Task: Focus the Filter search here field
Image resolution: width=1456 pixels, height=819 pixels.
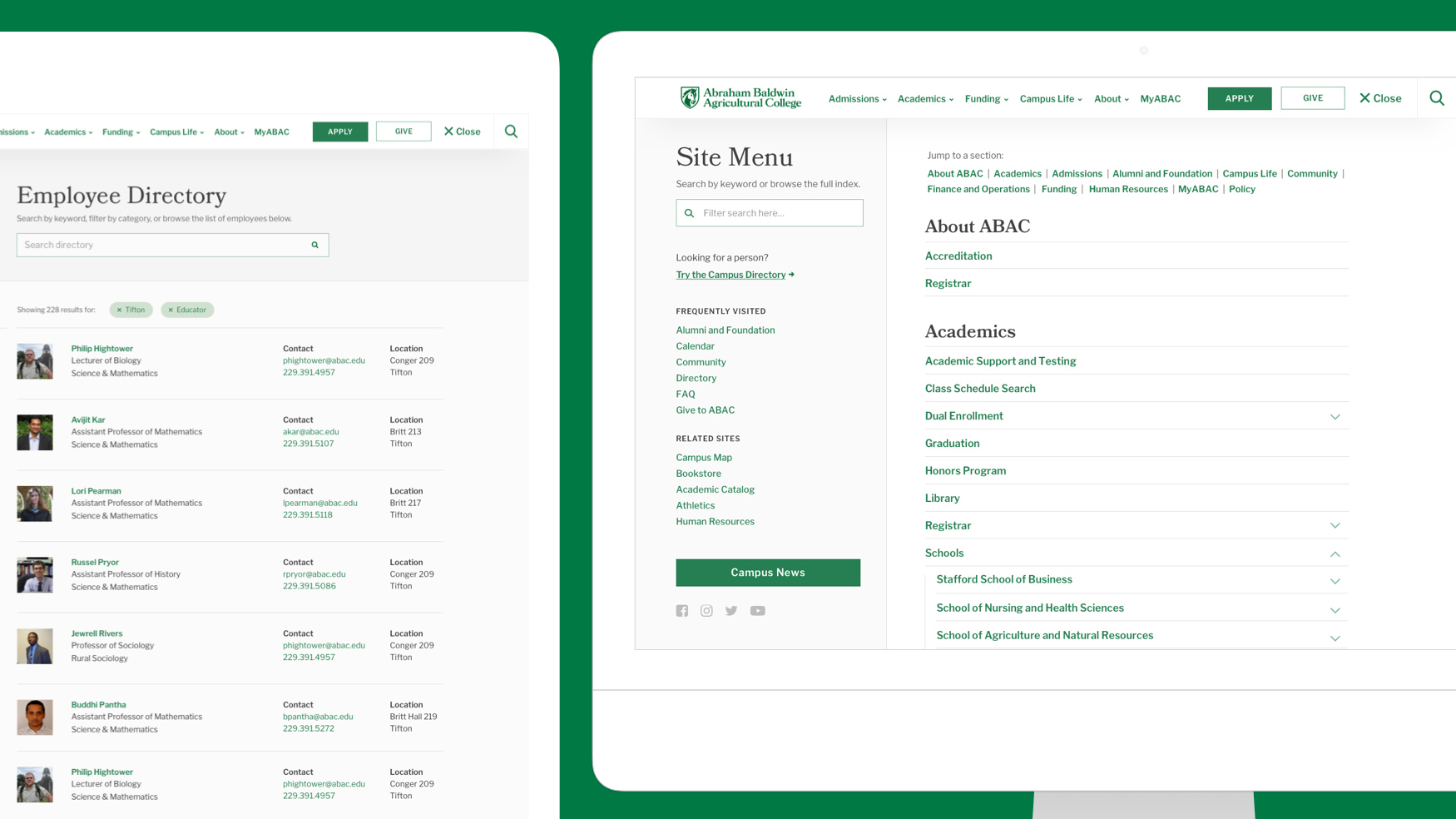Action: tap(770, 213)
